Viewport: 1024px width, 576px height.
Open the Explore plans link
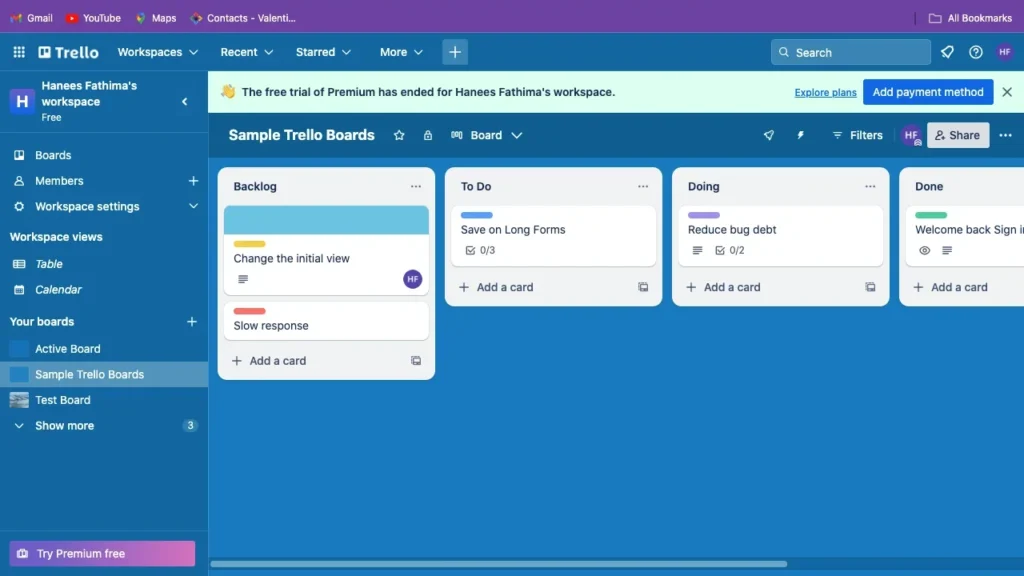[x=824, y=92]
